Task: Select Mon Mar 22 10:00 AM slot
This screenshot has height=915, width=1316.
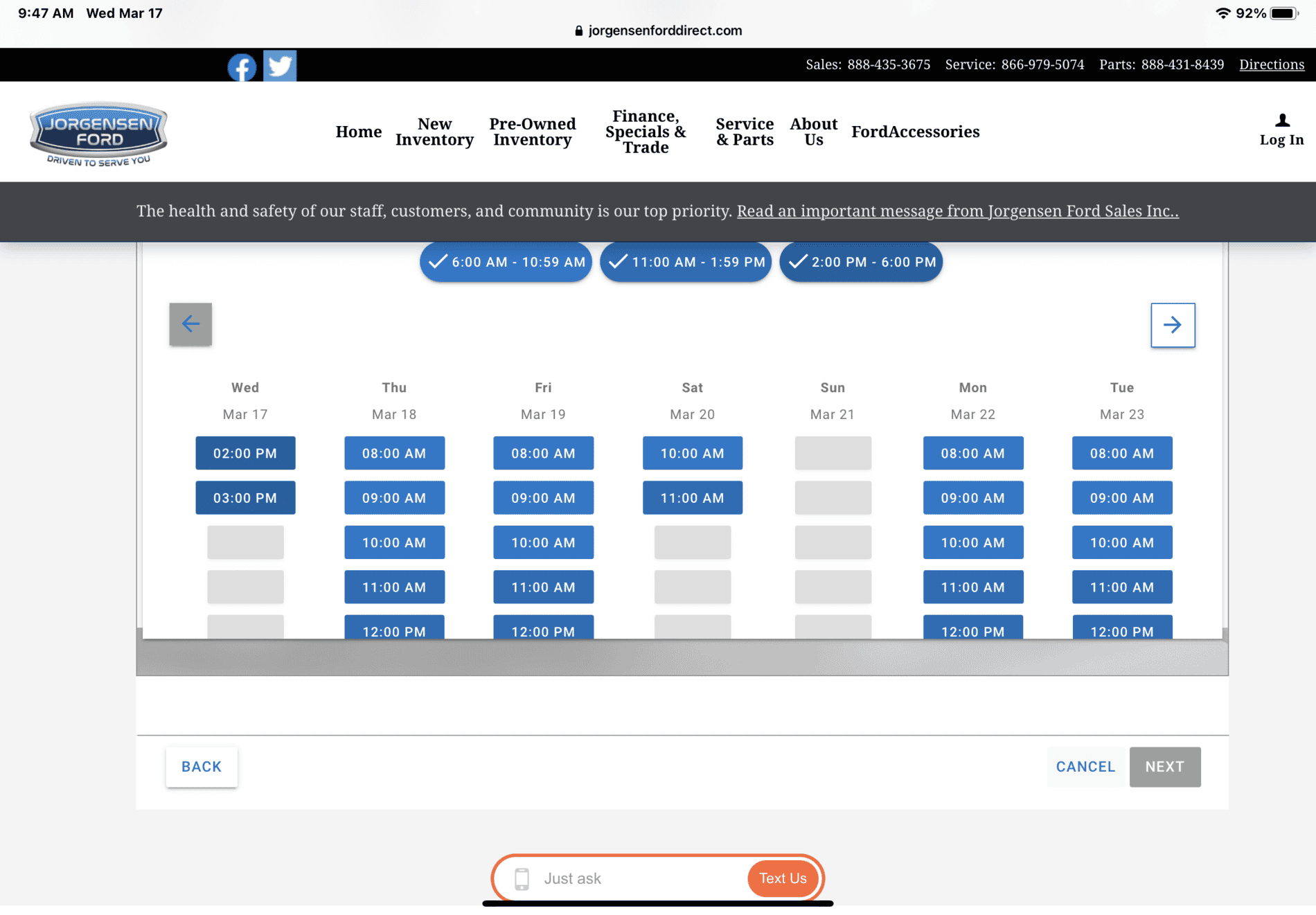Action: pyautogui.click(x=973, y=542)
